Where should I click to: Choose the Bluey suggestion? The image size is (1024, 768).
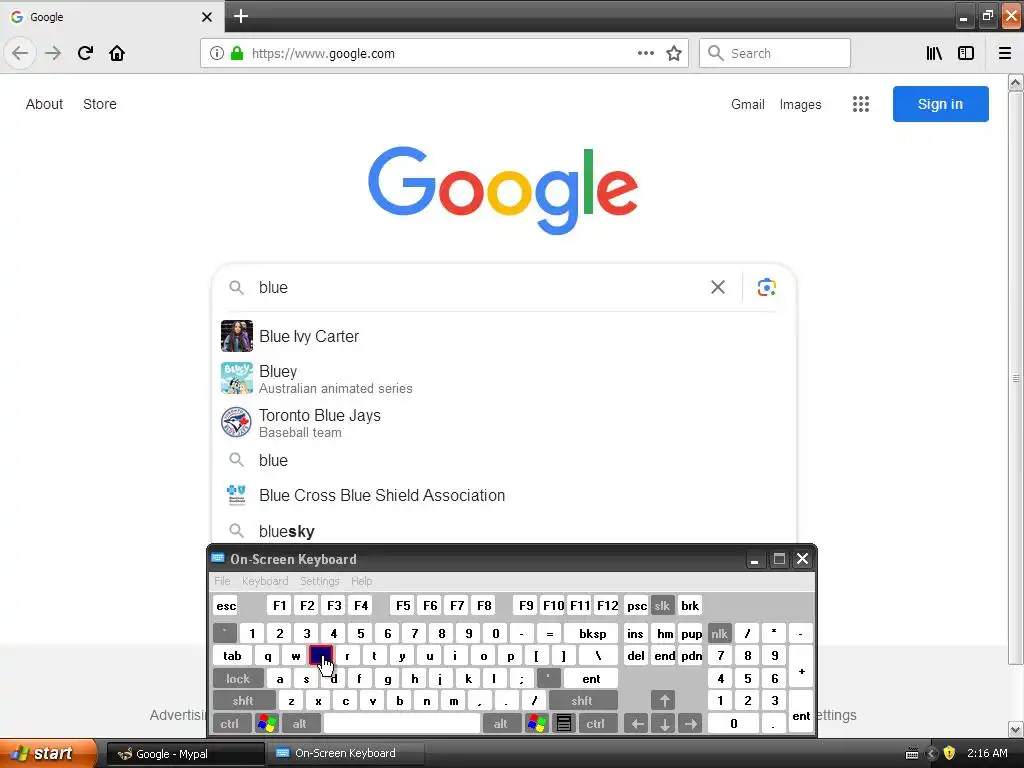click(503, 379)
